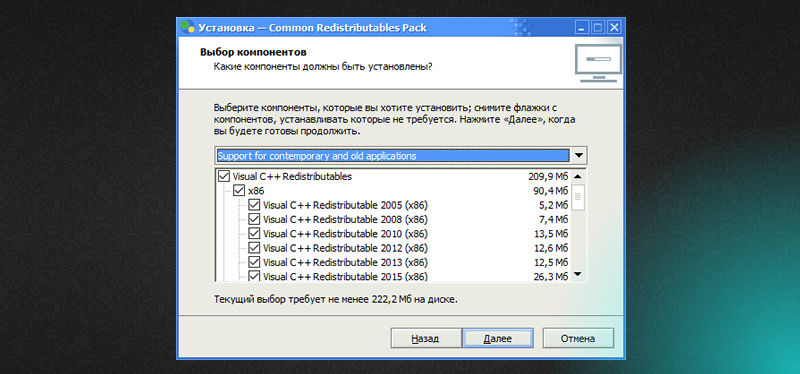Image resolution: width=800 pixels, height=374 pixels.
Task: Click the component list scrollbar thumb
Action: (x=578, y=197)
